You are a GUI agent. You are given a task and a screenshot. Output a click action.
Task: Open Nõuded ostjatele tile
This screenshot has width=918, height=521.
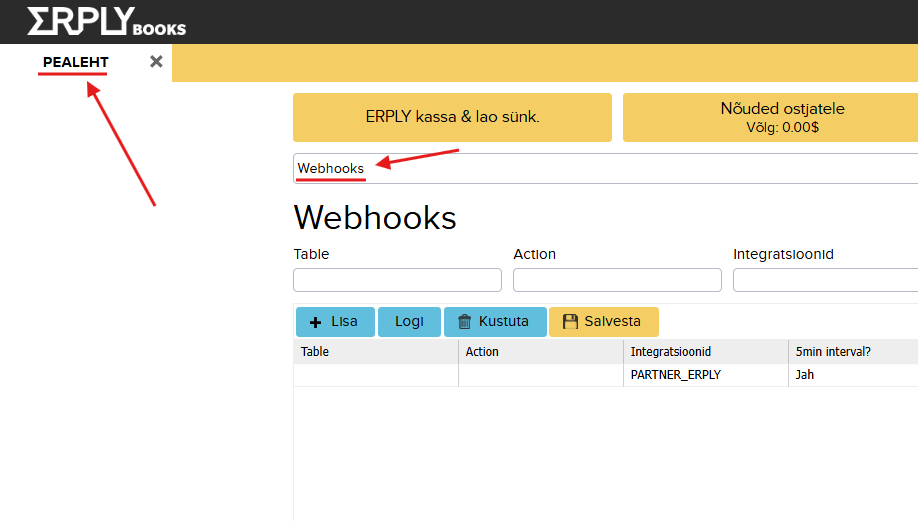770,117
